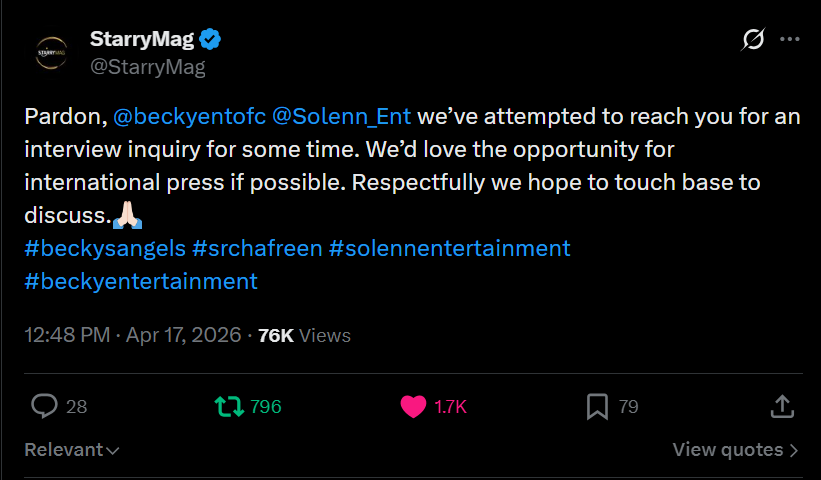Unlike the post via pink heart
821x480 pixels.
click(x=414, y=406)
